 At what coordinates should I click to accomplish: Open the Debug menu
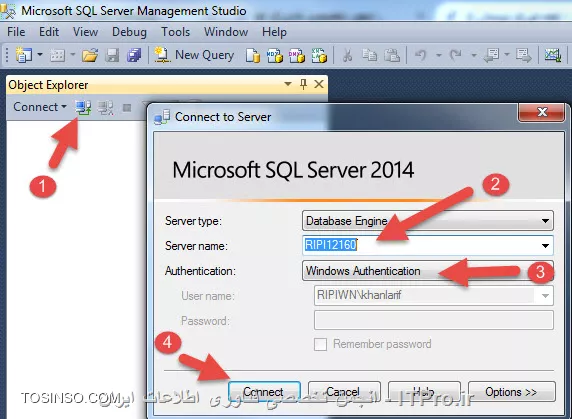(129, 32)
